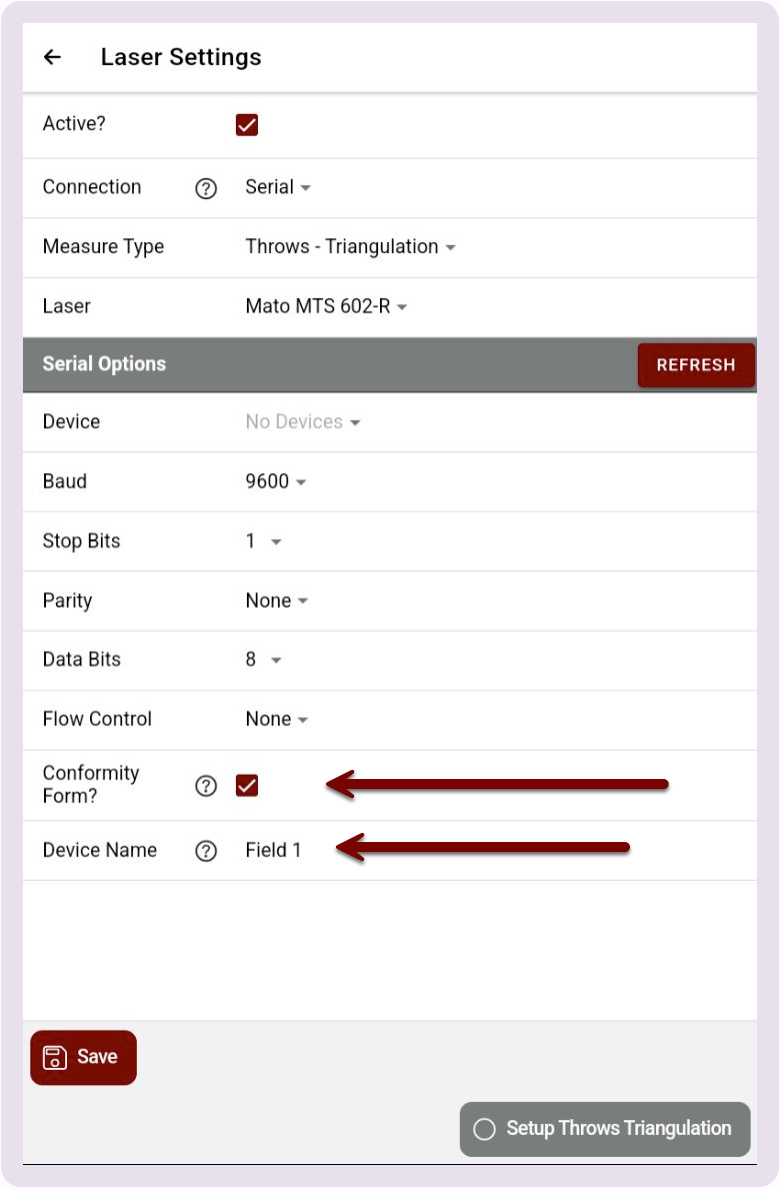Image resolution: width=780 pixels, height=1189 pixels.
Task: Click the REFRESH button
Action: (x=696, y=365)
